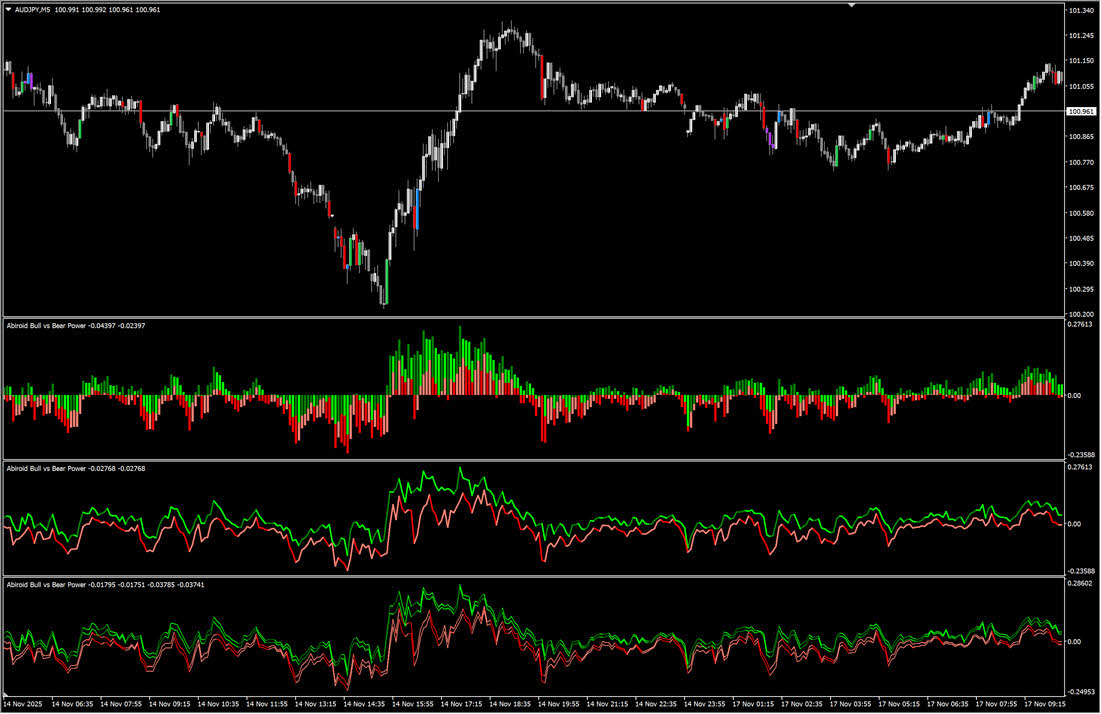
Task: Click 0.27613 value on histogram indicator scale
Action: (x=1080, y=325)
